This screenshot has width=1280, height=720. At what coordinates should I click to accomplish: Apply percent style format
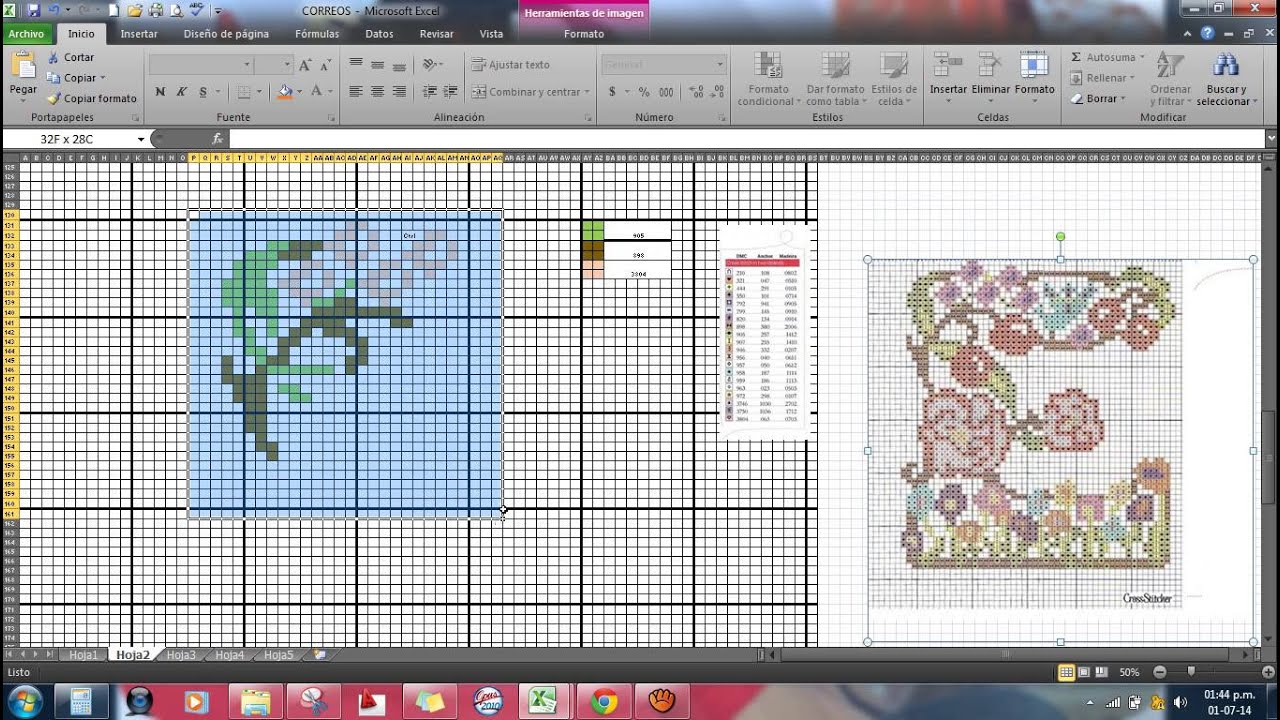point(644,92)
